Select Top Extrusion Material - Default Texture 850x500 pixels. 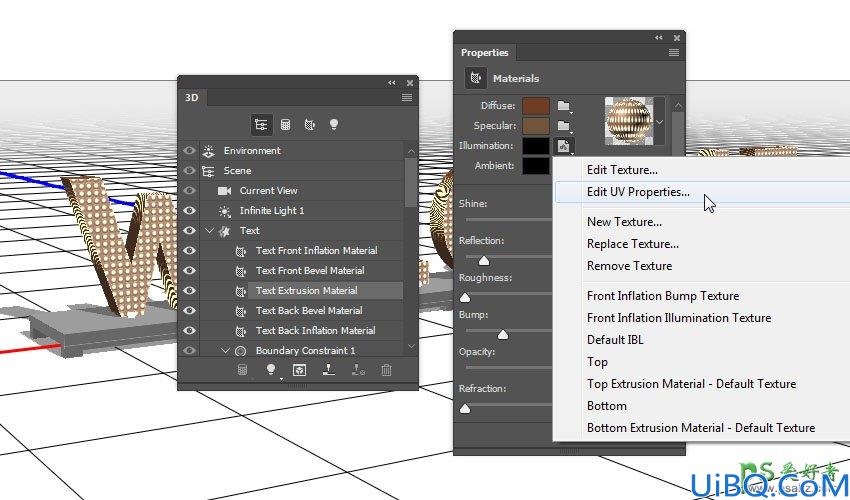pyautogui.click(x=691, y=384)
